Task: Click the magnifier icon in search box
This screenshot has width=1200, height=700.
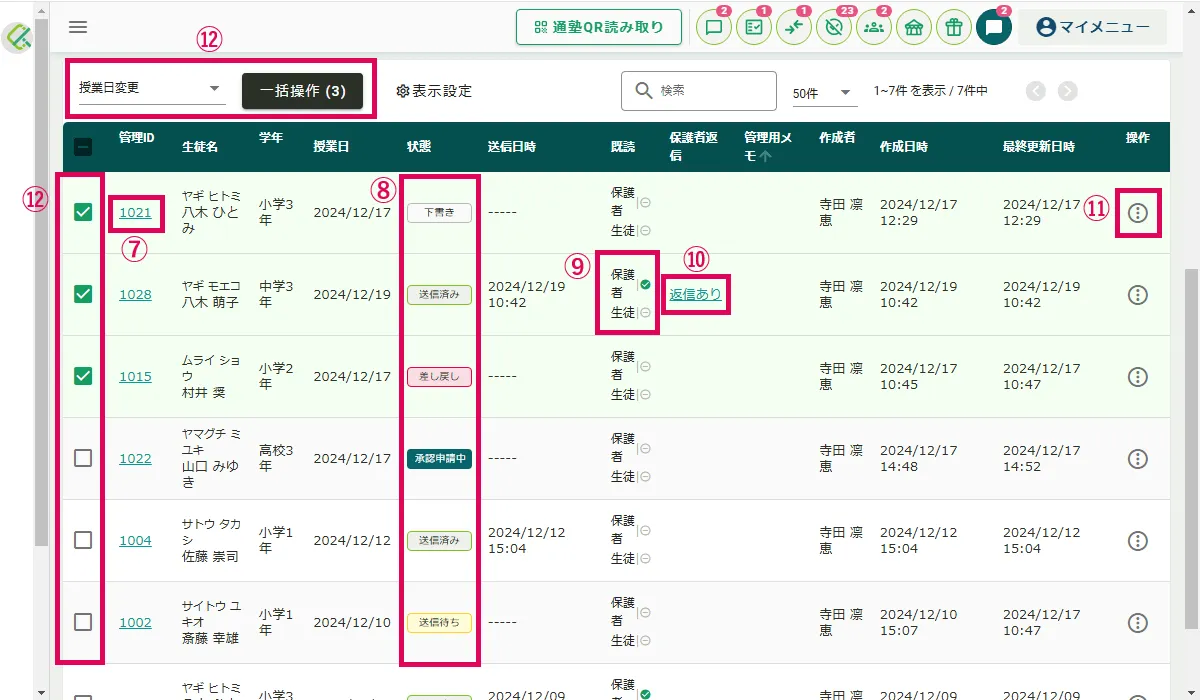Action: 643,91
